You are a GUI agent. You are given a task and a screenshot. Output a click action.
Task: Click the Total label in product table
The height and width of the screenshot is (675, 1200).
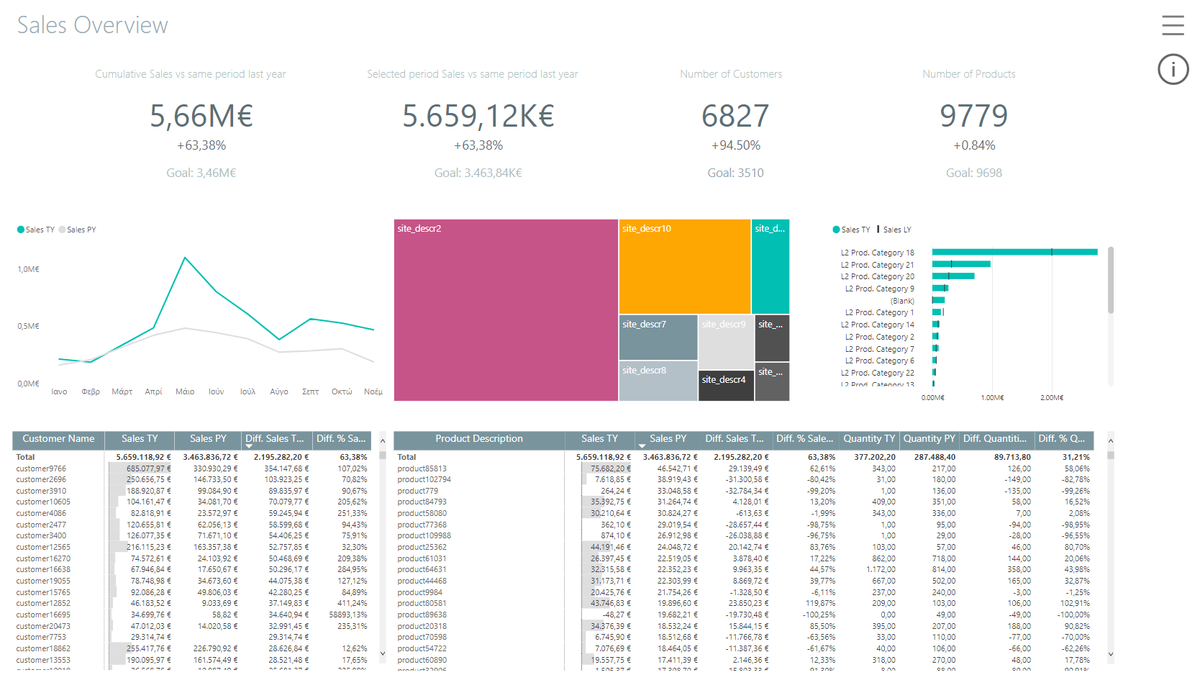pyautogui.click(x=406, y=456)
